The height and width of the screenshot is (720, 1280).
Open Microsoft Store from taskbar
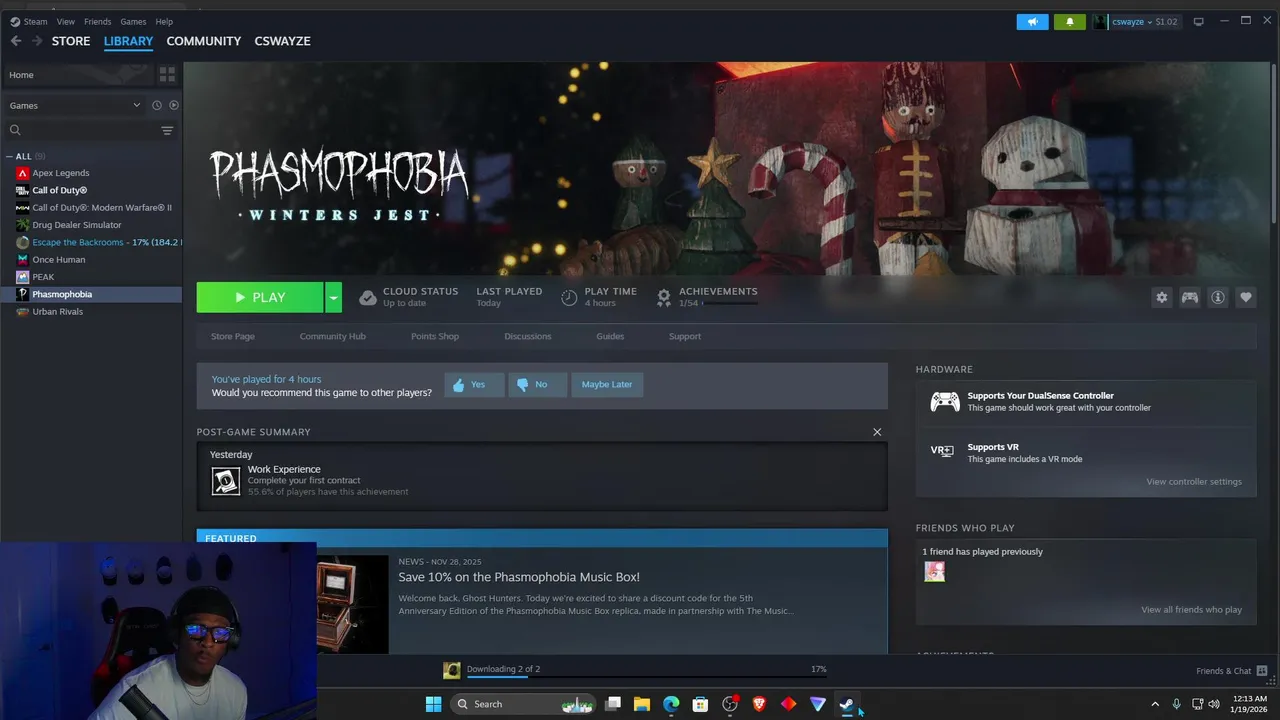point(700,704)
